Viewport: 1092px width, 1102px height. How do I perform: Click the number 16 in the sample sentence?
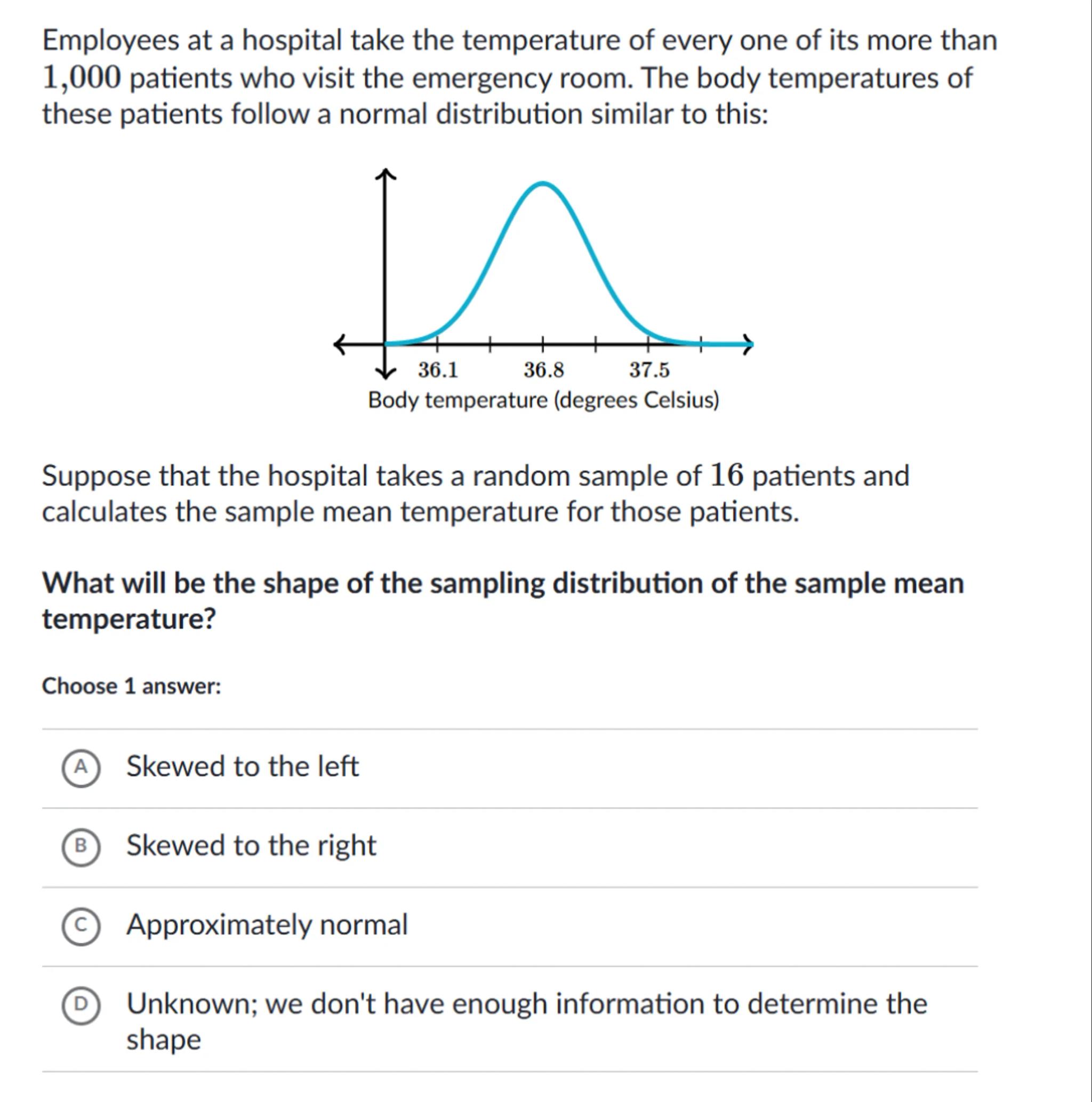(x=727, y=476)
